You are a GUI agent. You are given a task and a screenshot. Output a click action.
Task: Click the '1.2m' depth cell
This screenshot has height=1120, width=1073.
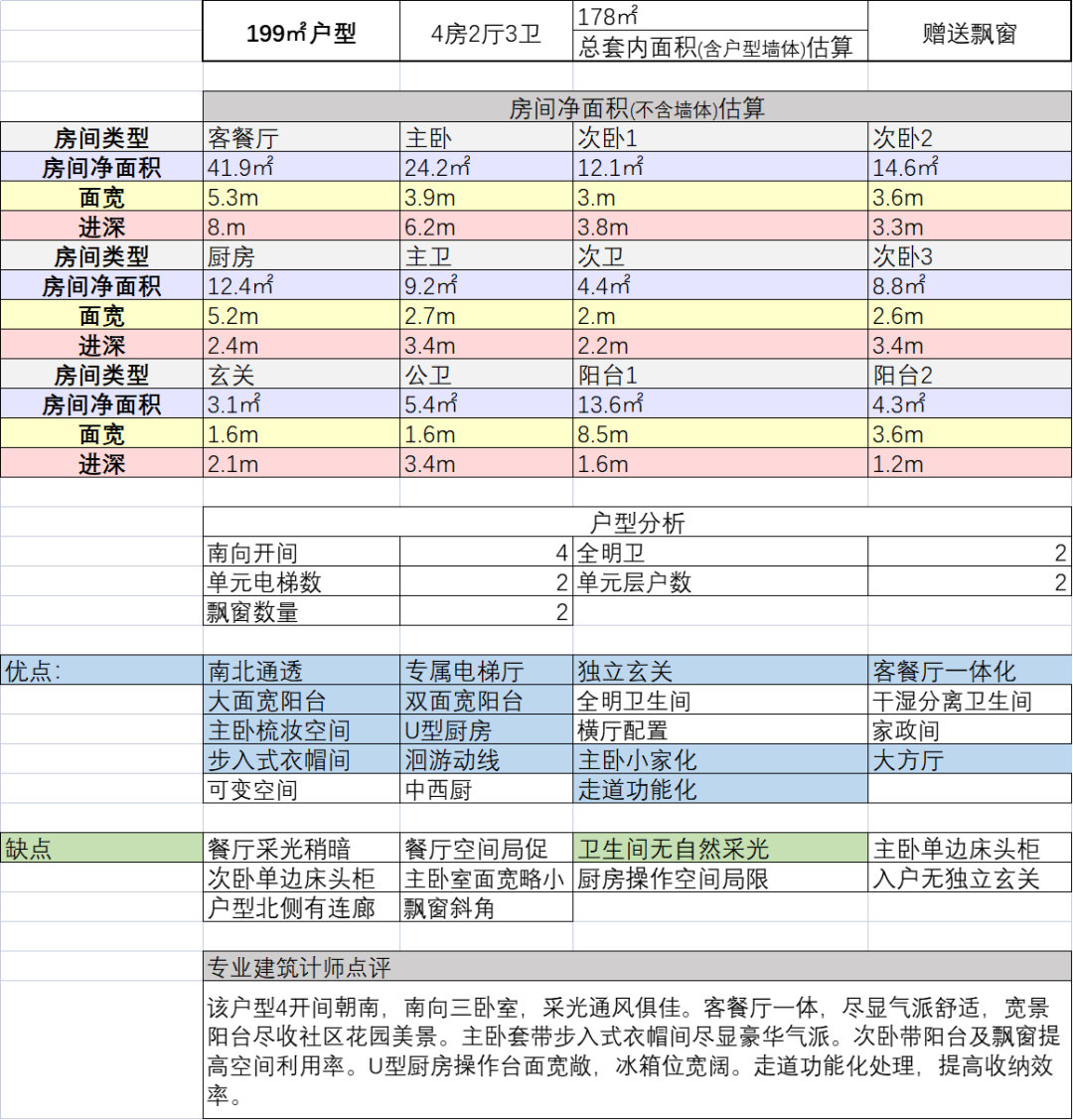pos(970,463)
